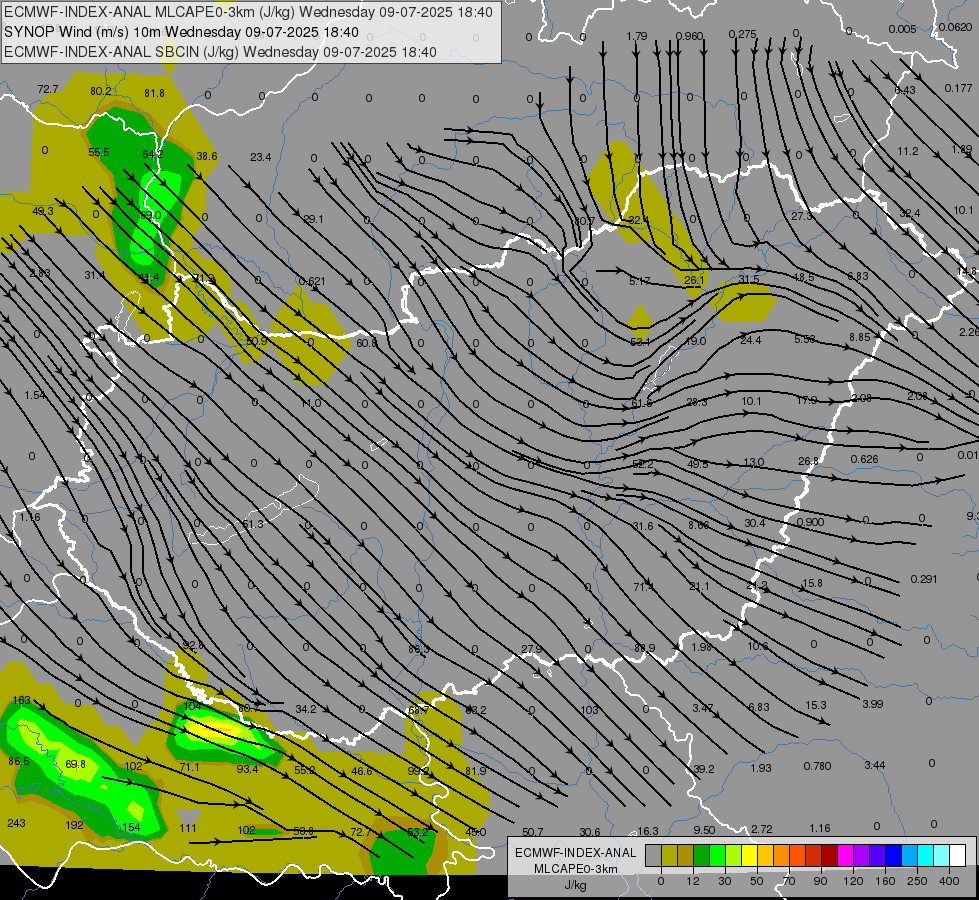Click the map value 0.005

pos(902,29)
